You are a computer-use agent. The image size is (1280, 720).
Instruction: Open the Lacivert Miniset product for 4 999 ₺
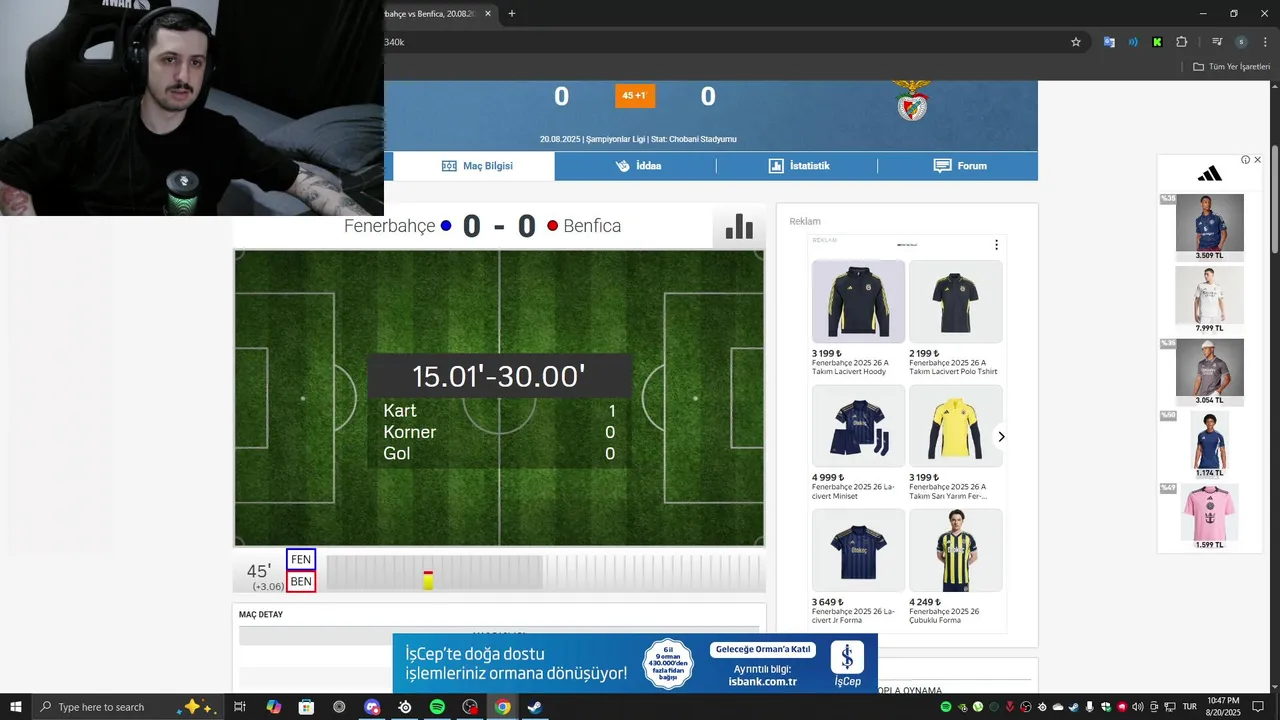(x=858, y=443)
